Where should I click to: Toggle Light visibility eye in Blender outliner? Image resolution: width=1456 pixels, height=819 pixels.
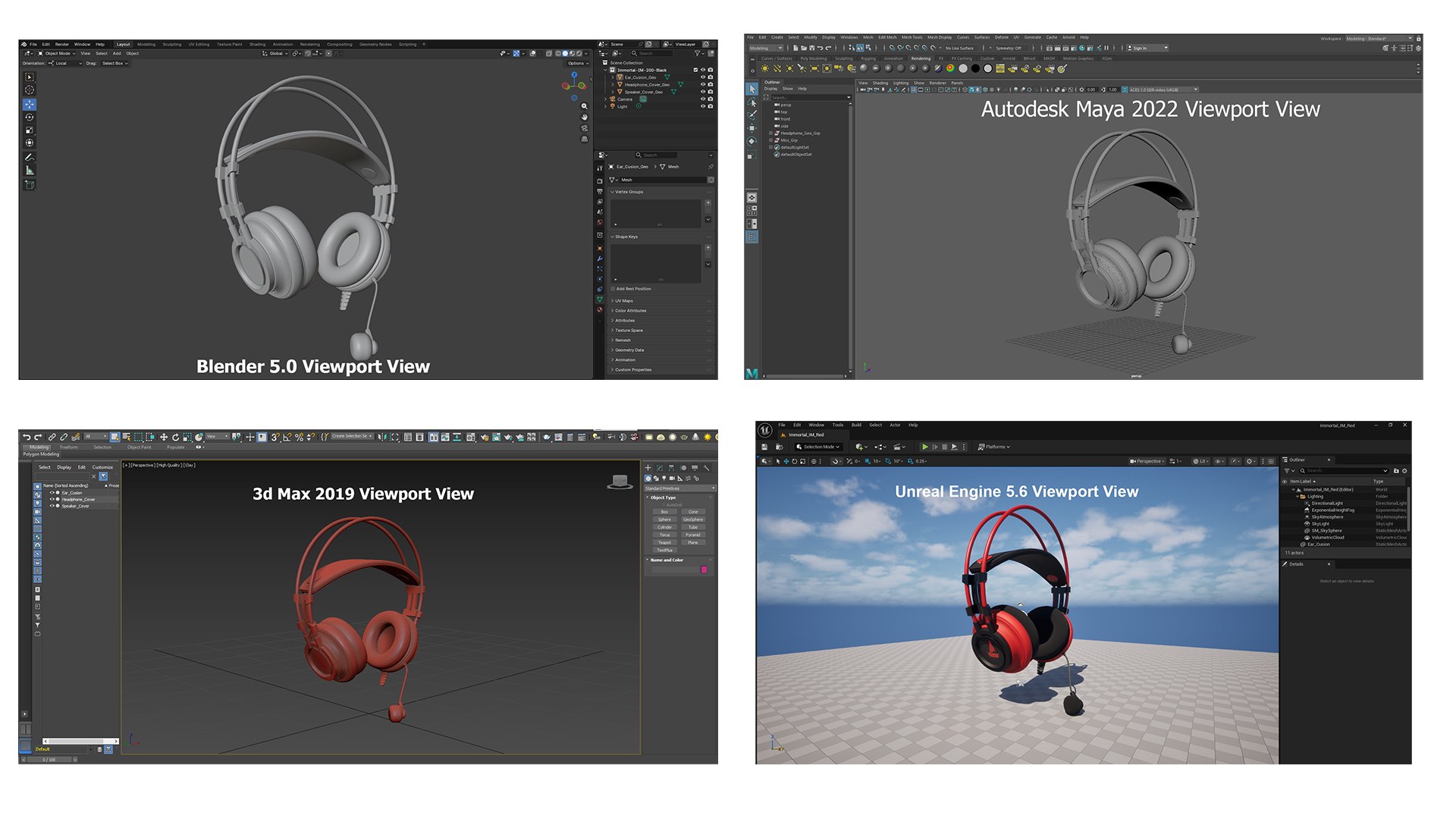click(703, 106)
